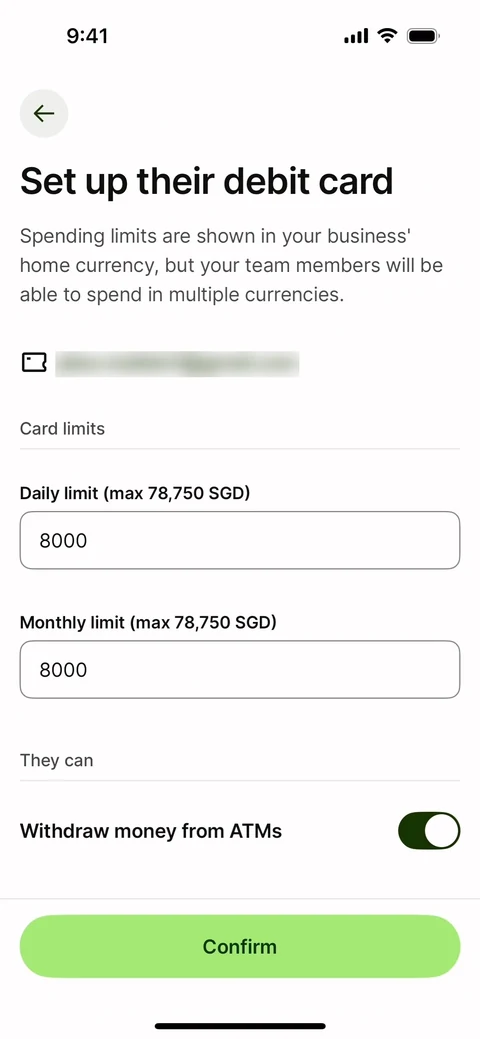Tap the battery status icon
The width and height of the screenshot is (480, 1039).
424,36
